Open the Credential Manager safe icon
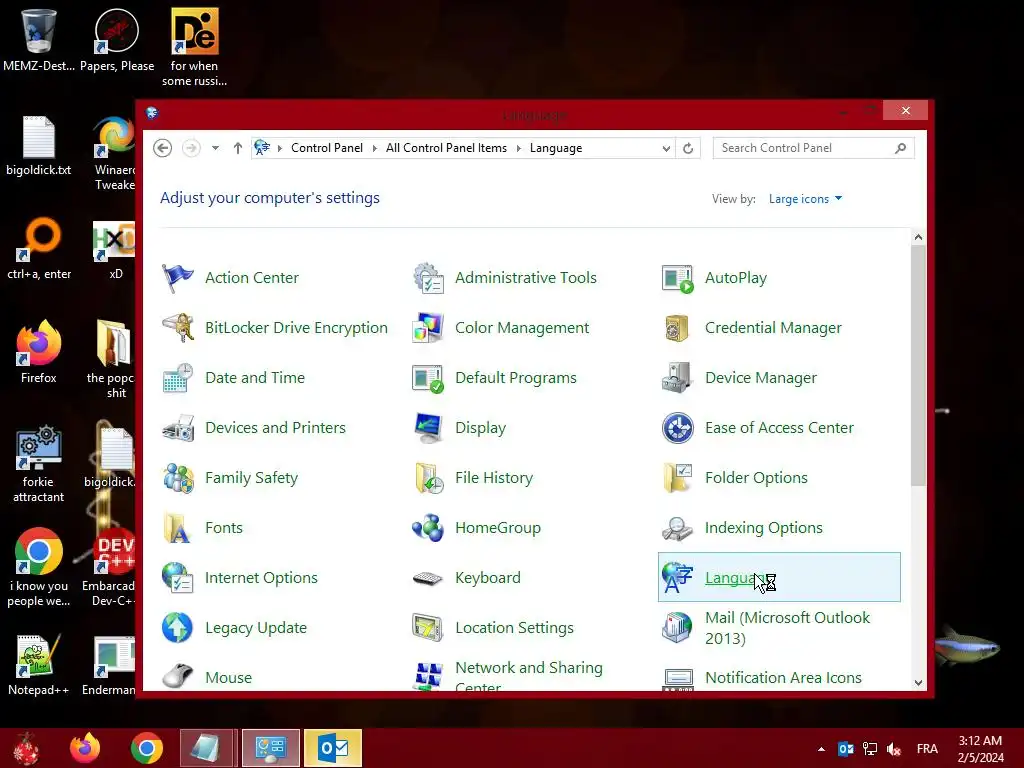 pos(678,328)
